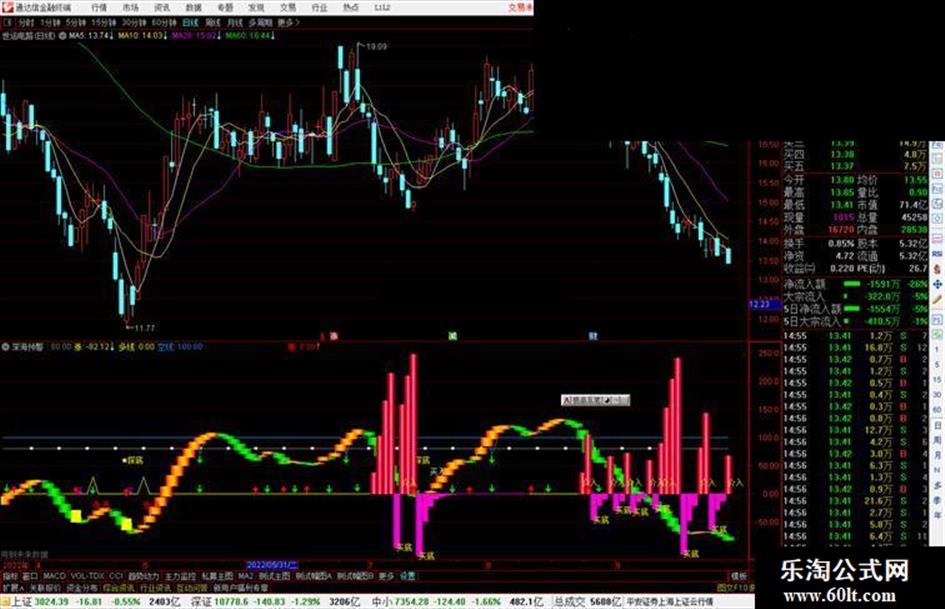The height and width of the screenshot is (609, 945).
Task: Open the 行业资讯 tab
Action: (156, 587)
